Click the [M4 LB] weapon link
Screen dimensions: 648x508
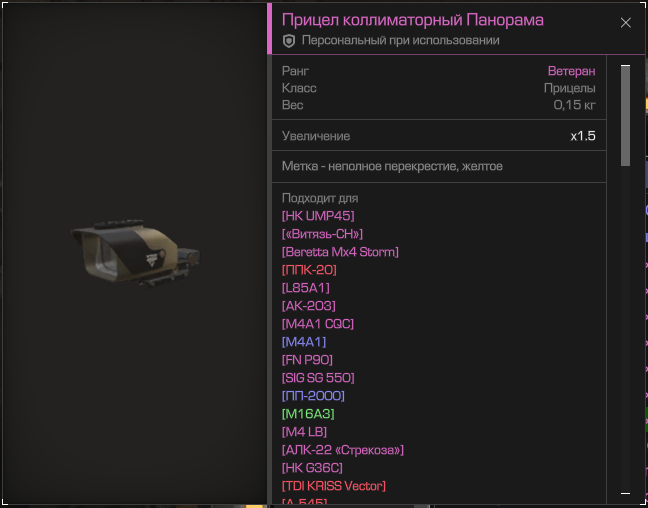(304, 432)
